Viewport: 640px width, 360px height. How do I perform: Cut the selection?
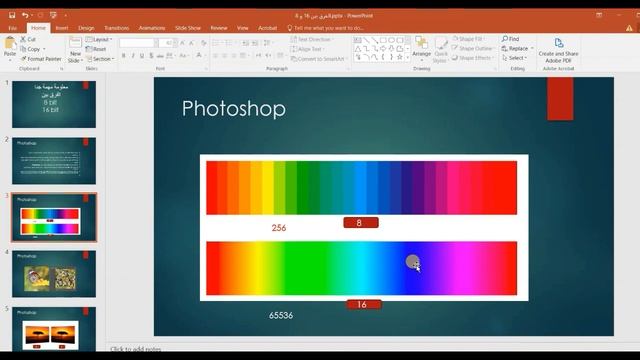click(x=28, y=39)
